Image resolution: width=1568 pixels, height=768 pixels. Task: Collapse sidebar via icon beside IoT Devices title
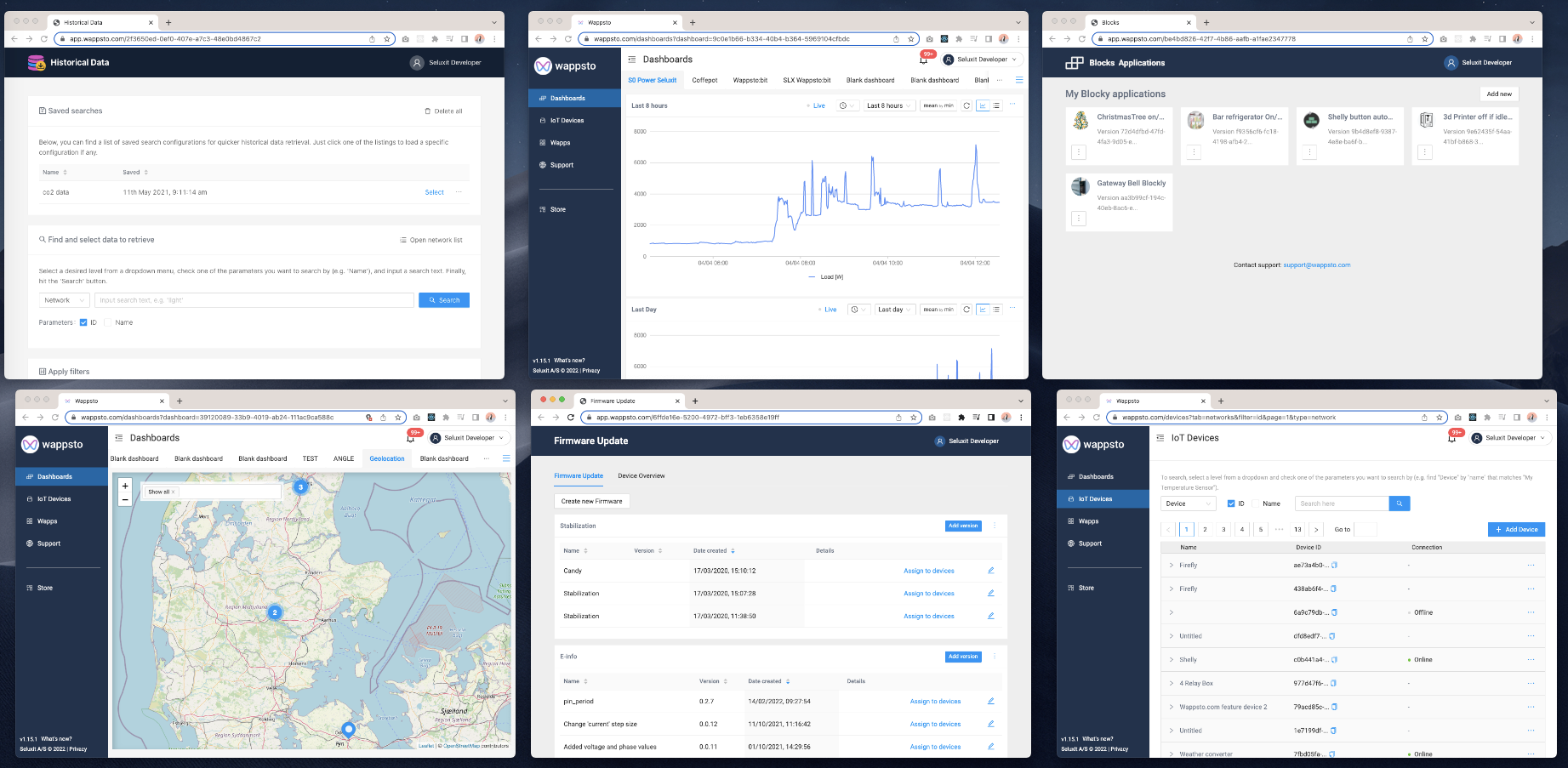[1160, 438]
